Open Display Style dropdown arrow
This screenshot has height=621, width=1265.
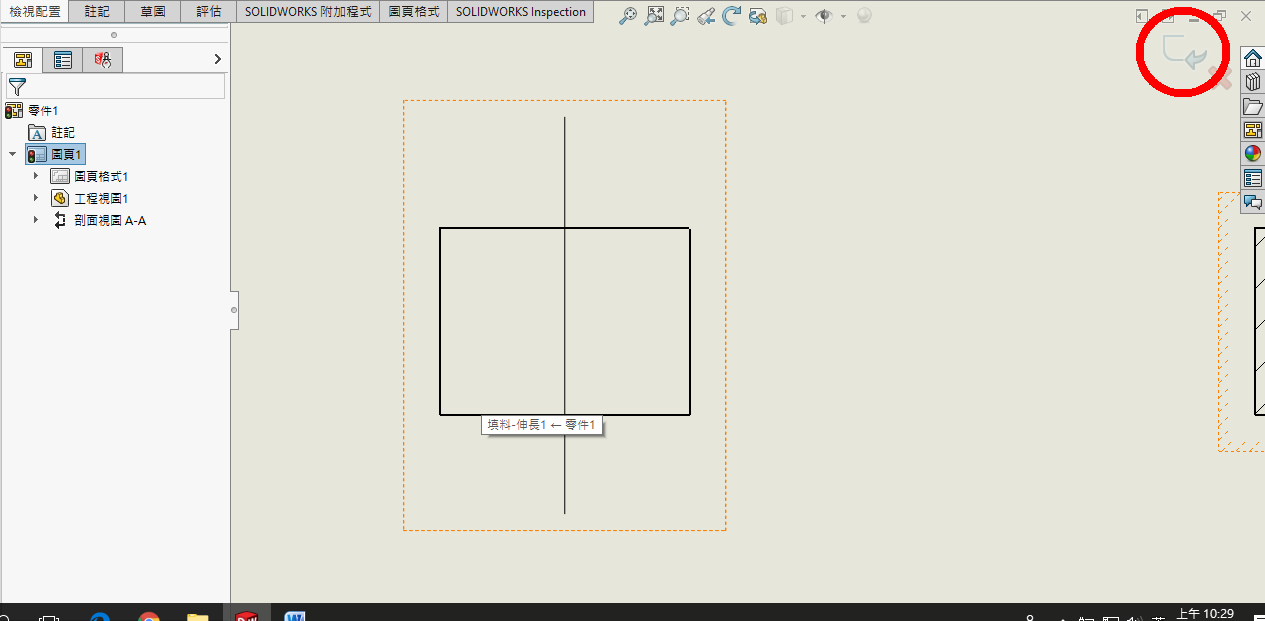click(x=803, y=17)
